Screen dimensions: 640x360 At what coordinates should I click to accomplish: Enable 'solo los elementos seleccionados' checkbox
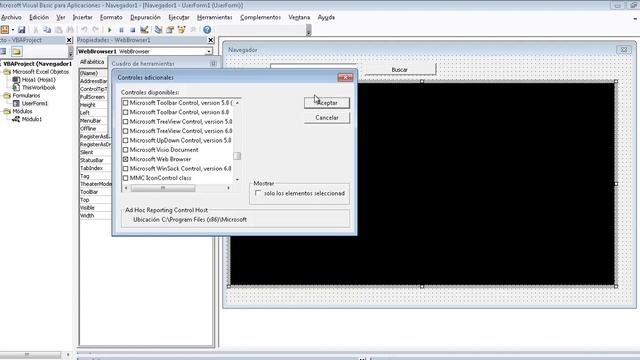(x=258, y=193)
